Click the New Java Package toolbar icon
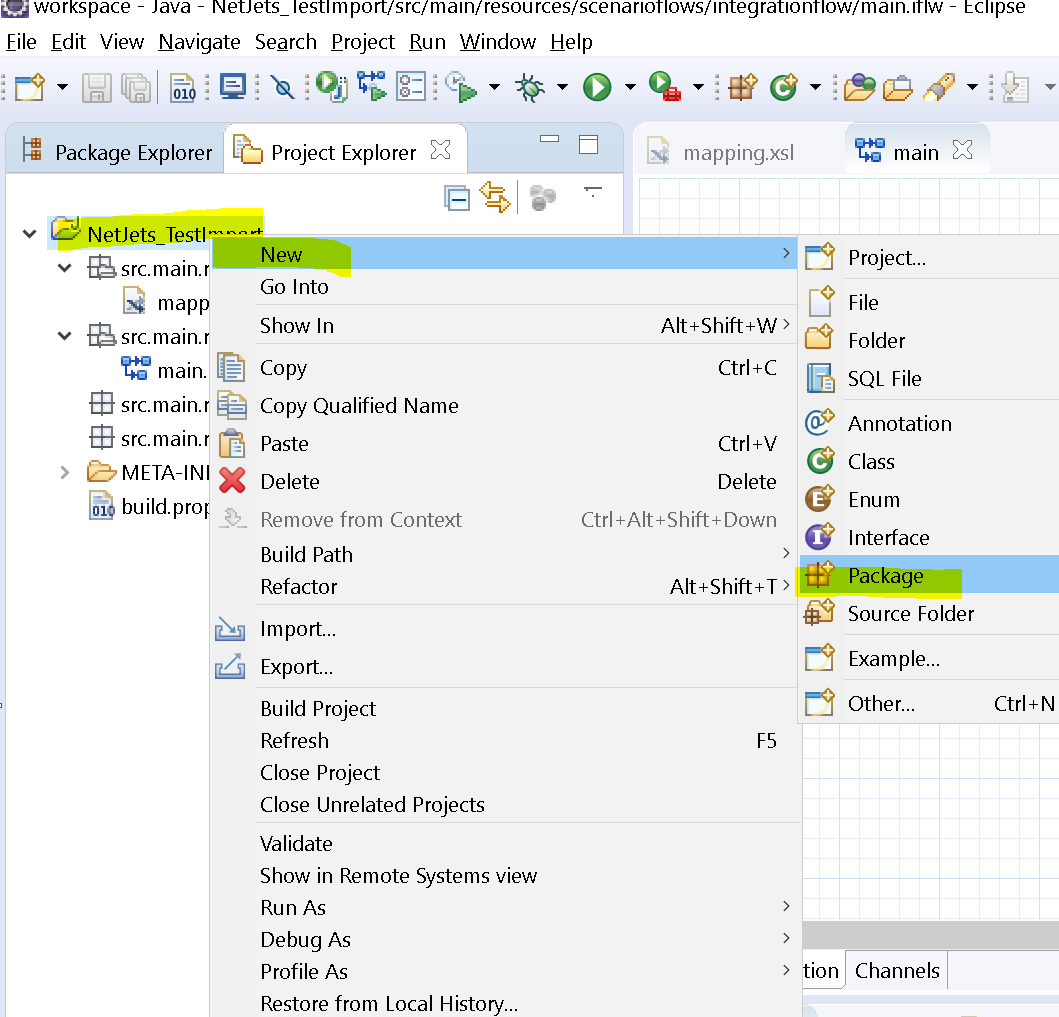 point(742,87)
